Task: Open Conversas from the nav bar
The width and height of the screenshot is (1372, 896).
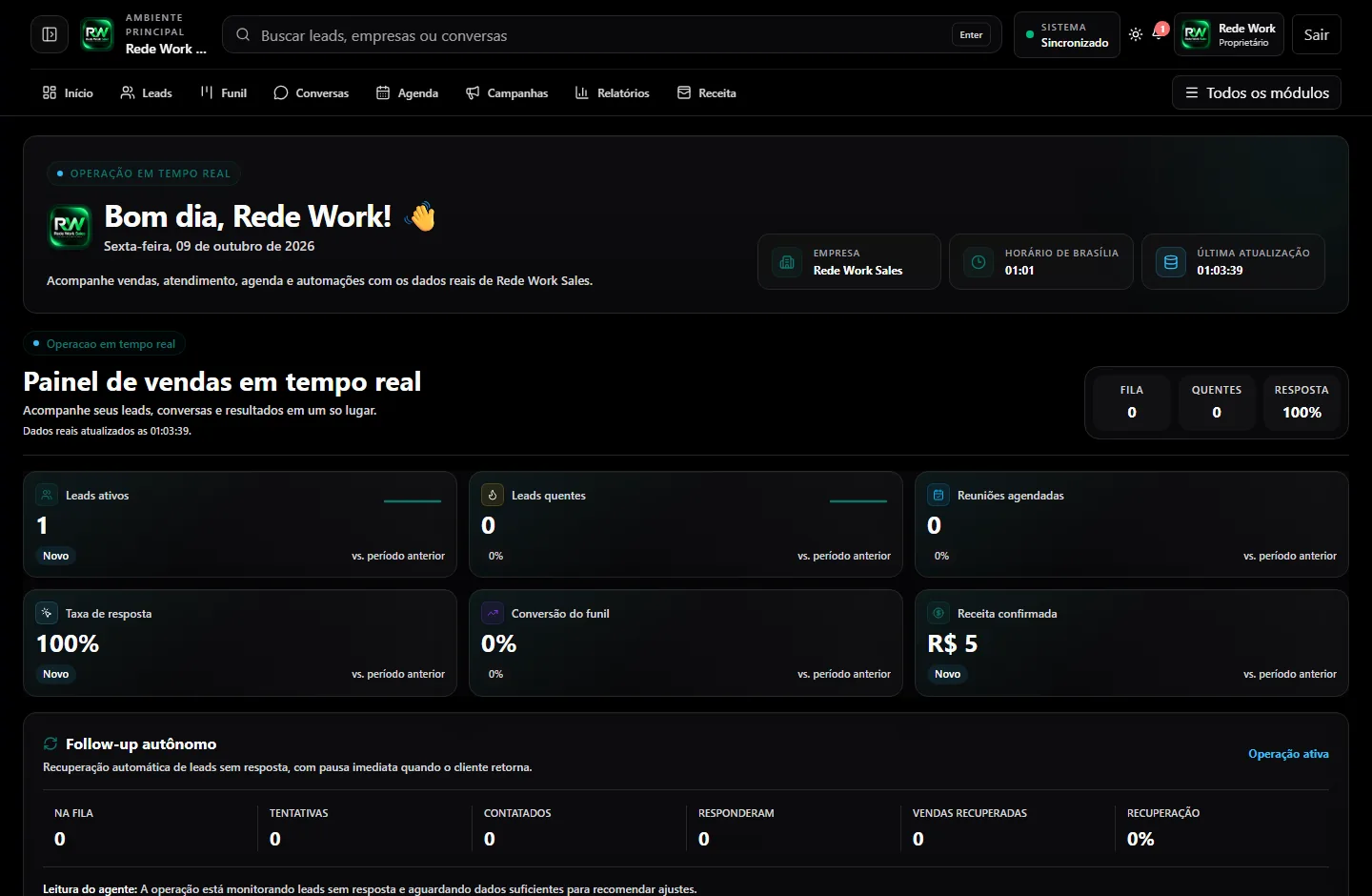Action: [311, 92]
